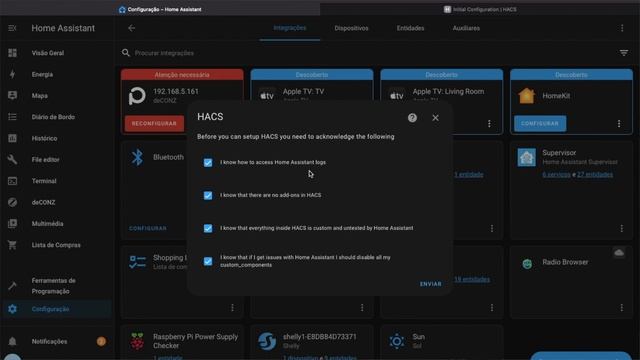Select the Configuração – Home Assistant browser tab
The height and width of the screenshot is (360, 640).
click(160, 9)
